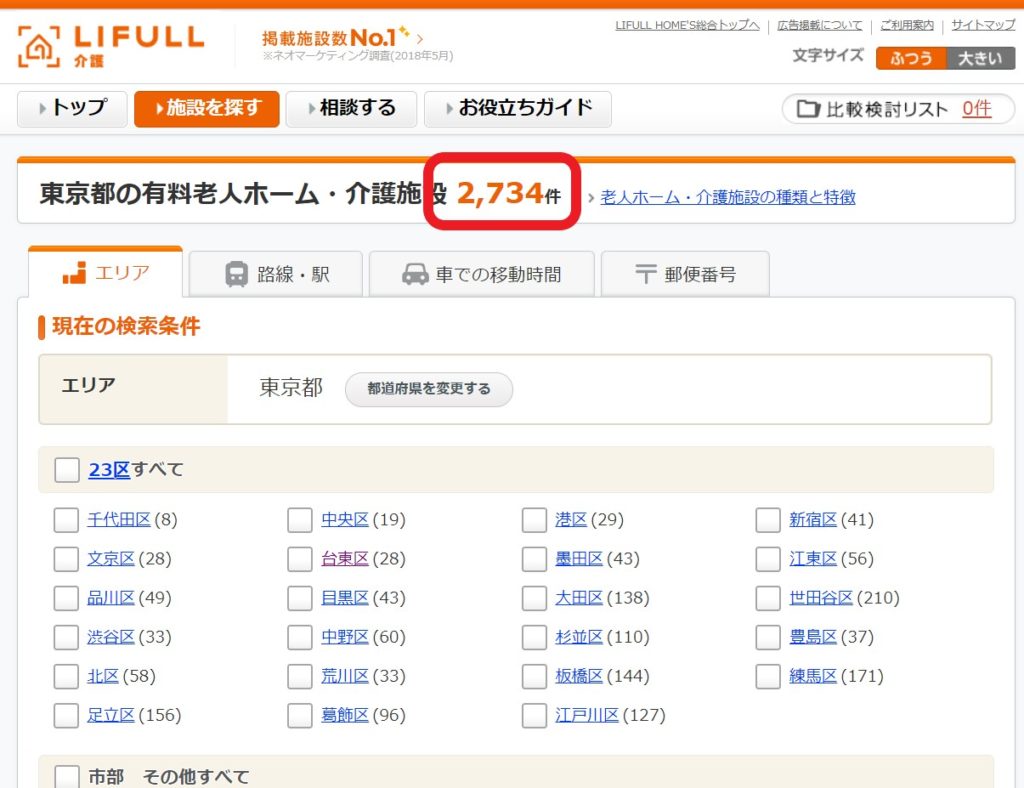Check the 千代田区 checkbox
Image resolution: width=1024 pixels, height=788 pixels.
(x=66, y=520)
